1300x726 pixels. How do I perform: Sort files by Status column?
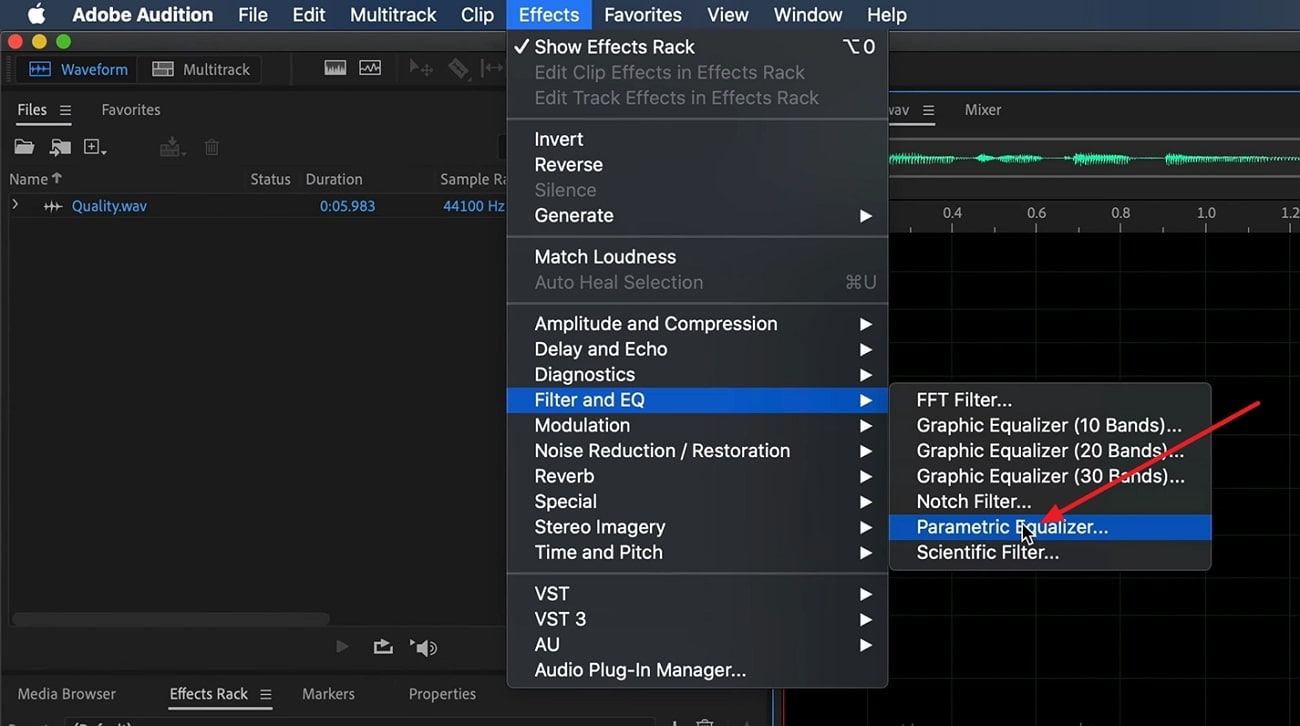(270, 179)
